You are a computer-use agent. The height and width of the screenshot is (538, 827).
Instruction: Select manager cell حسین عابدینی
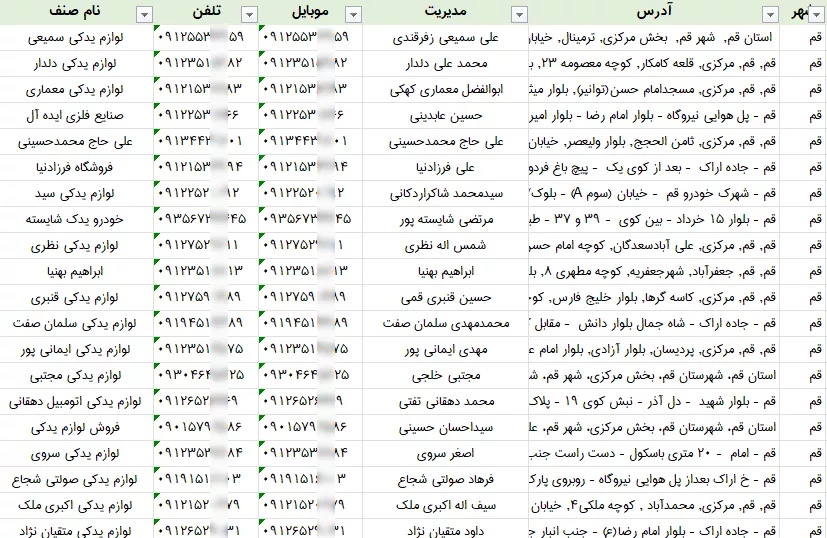pyautogui.click(x=446, y=116)
